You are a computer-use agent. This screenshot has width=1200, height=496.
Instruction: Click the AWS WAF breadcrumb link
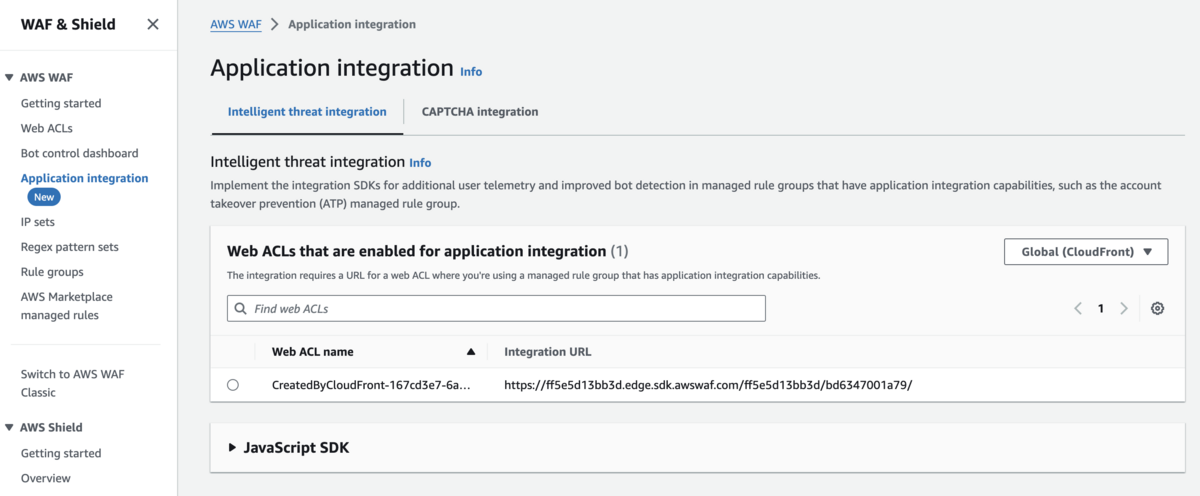236,24
